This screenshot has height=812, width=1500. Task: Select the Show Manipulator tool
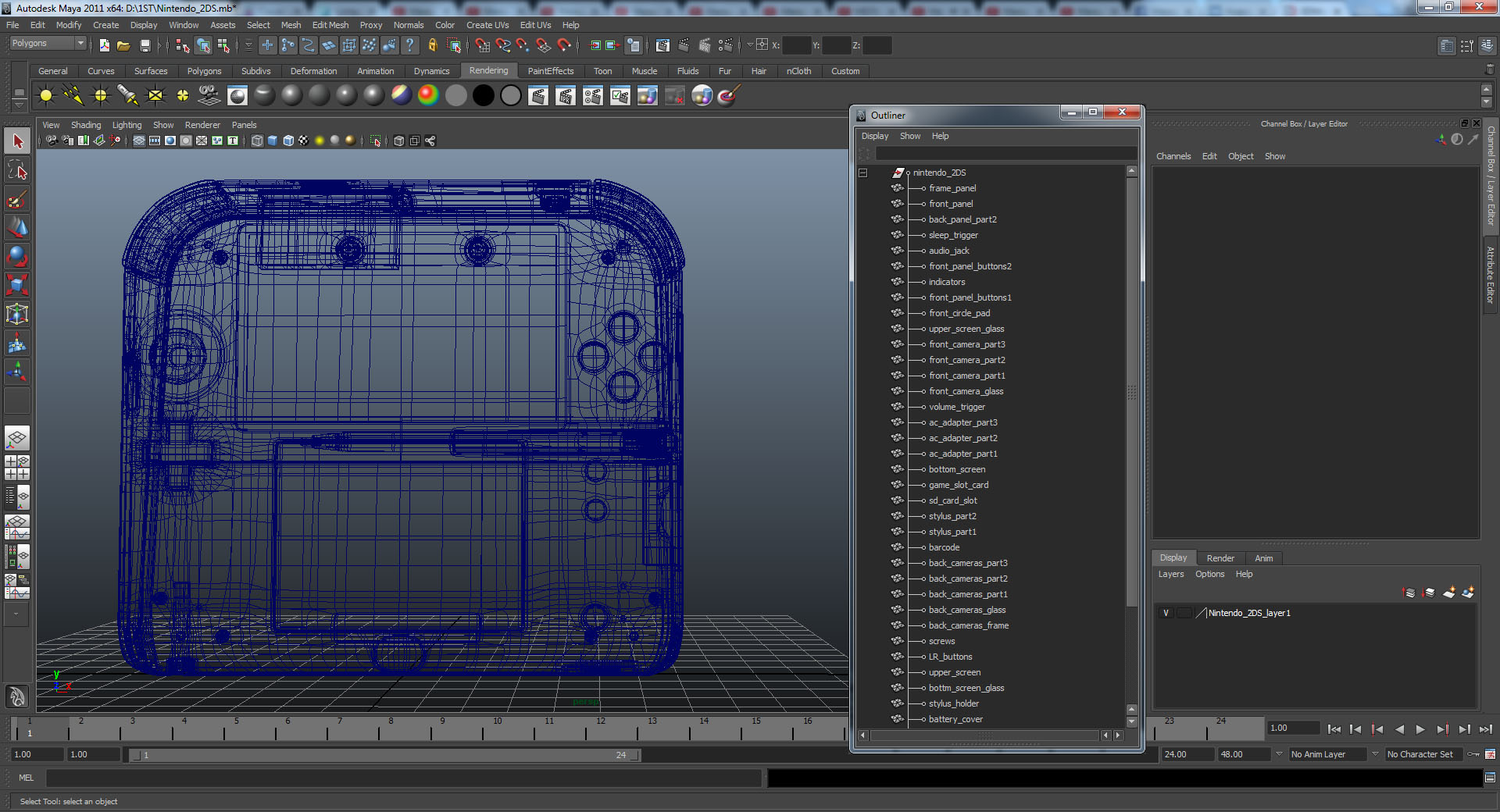click(x=17, y=372)
